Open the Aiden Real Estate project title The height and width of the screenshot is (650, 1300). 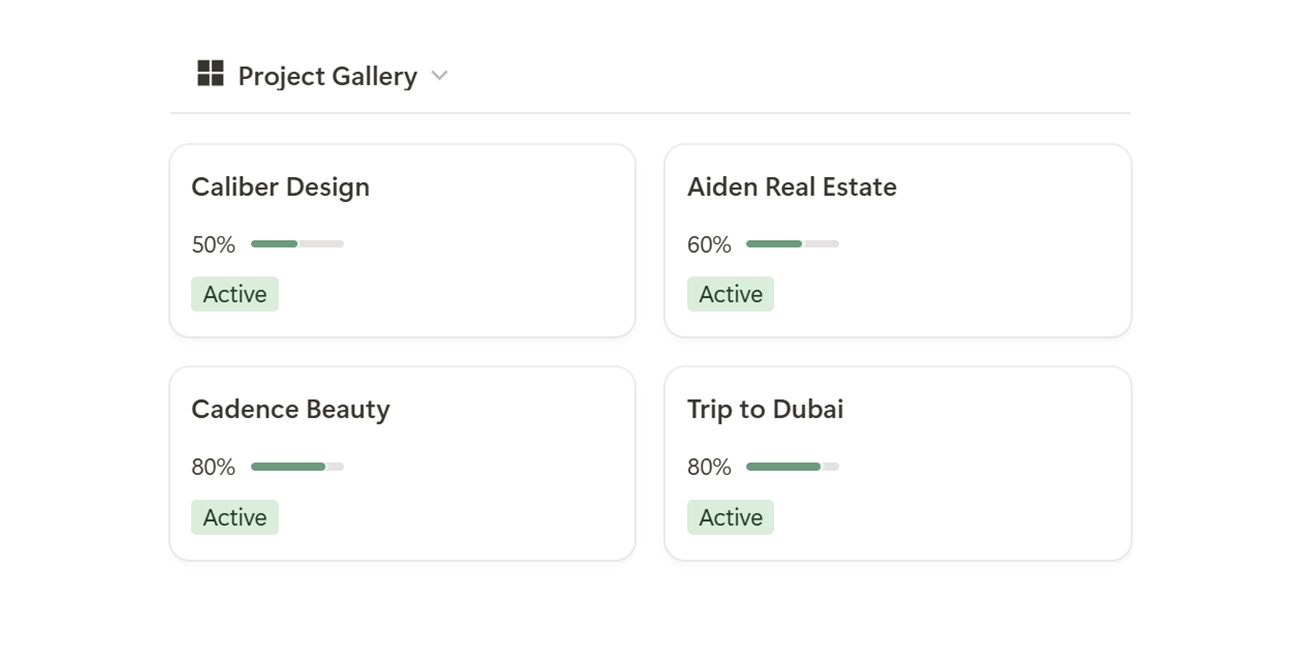click(x=791, y=187)
